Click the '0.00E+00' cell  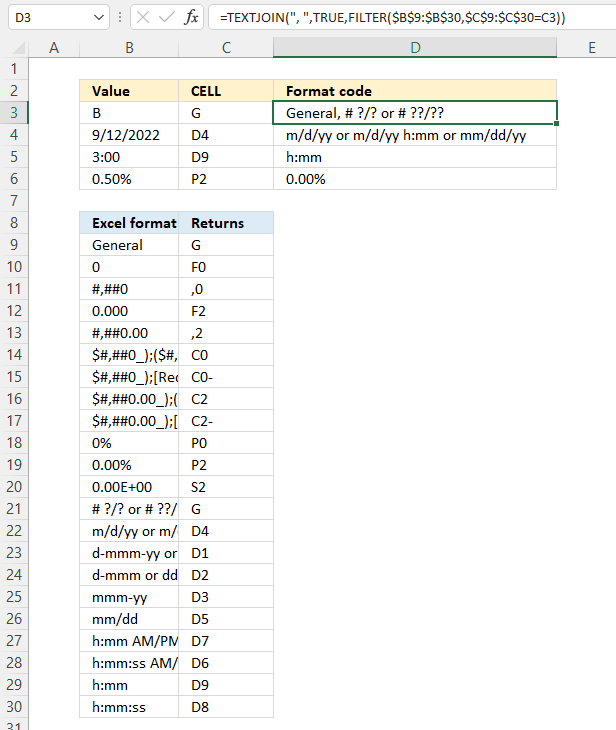click(x=129, y=487)
